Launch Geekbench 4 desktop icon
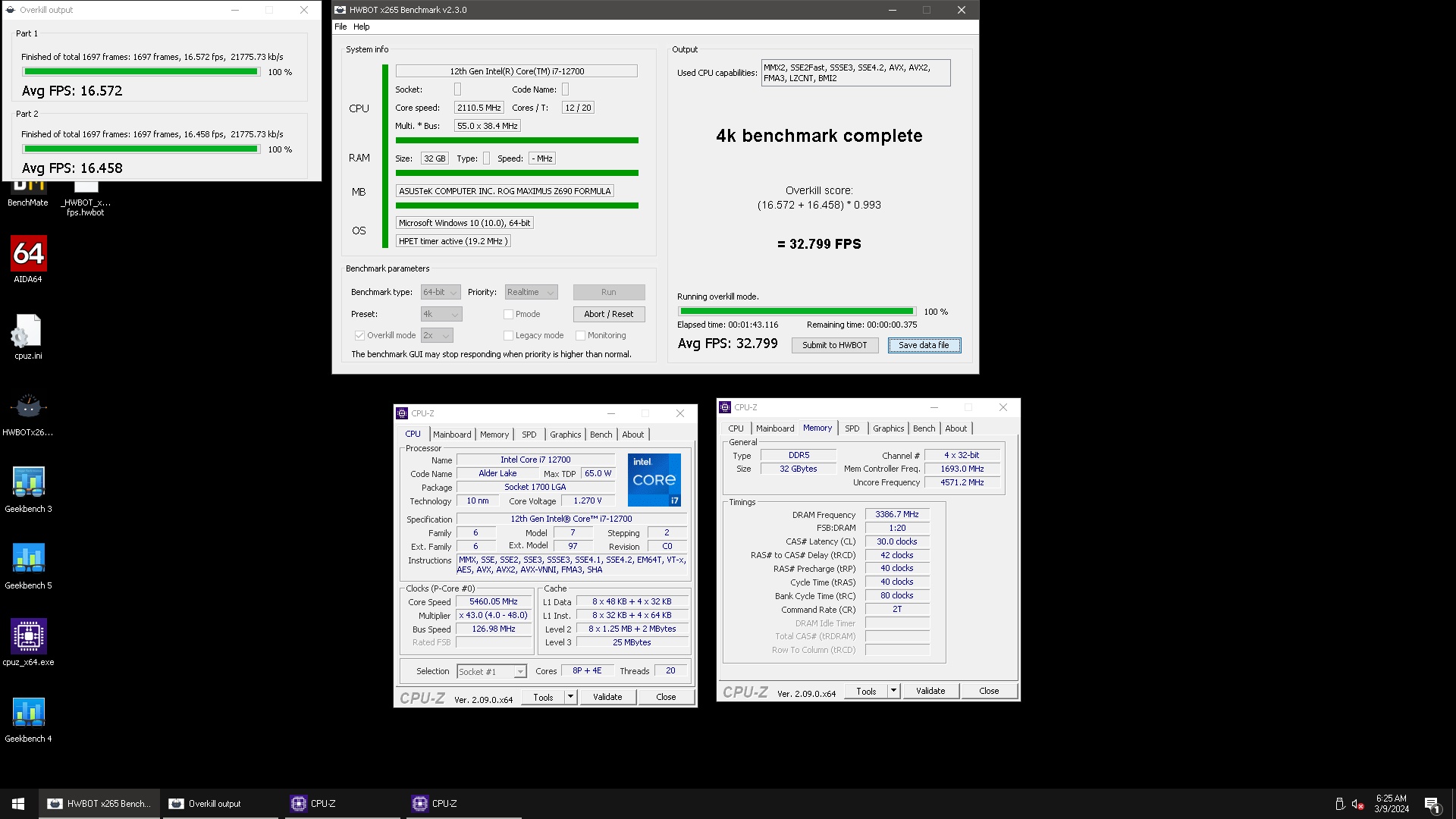The height and width of the screenshot is (819, 1456). 28,720
